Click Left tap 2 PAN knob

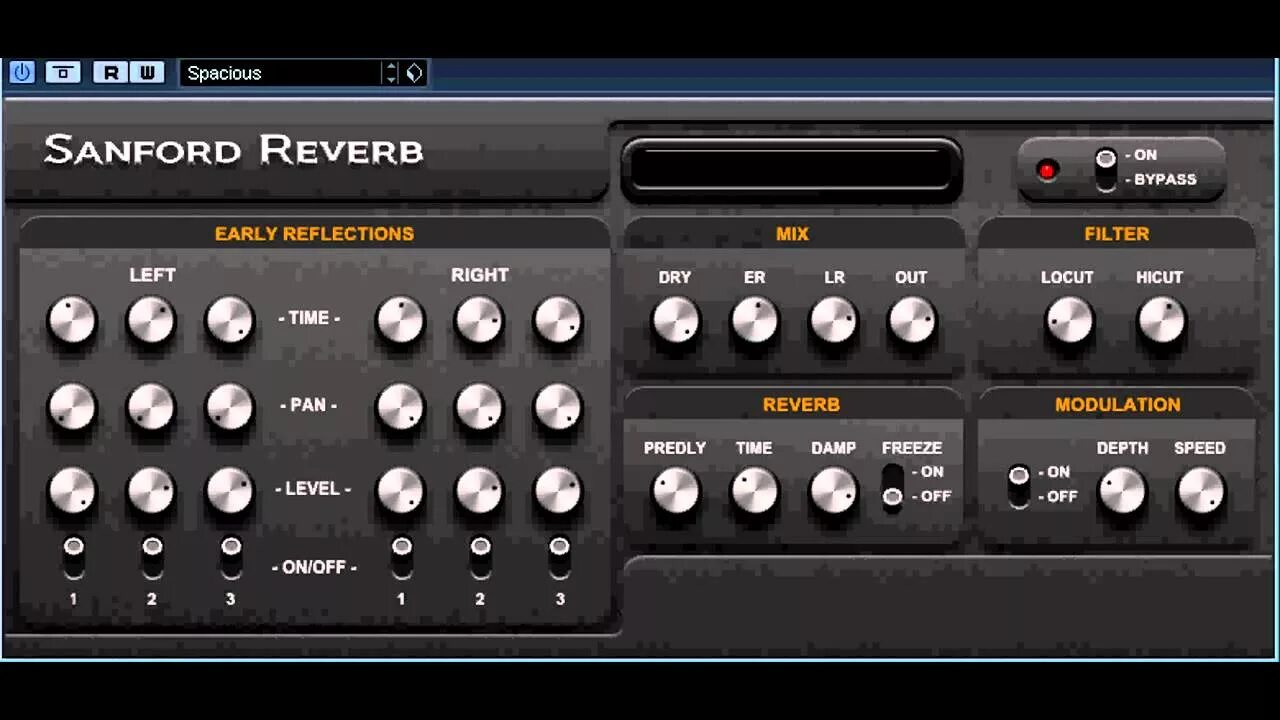151,407
